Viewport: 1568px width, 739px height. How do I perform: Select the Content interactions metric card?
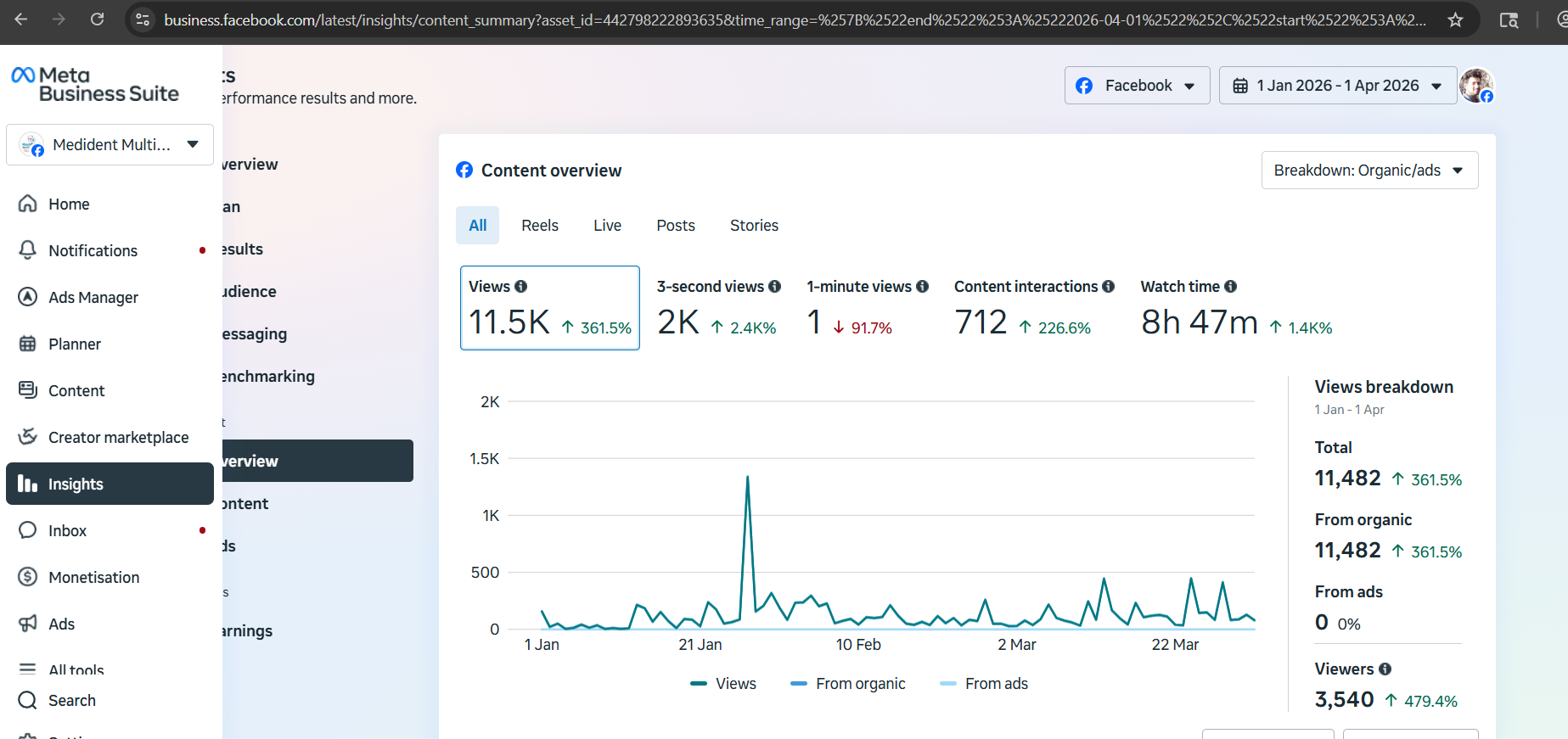click(x=1034, y=308)
